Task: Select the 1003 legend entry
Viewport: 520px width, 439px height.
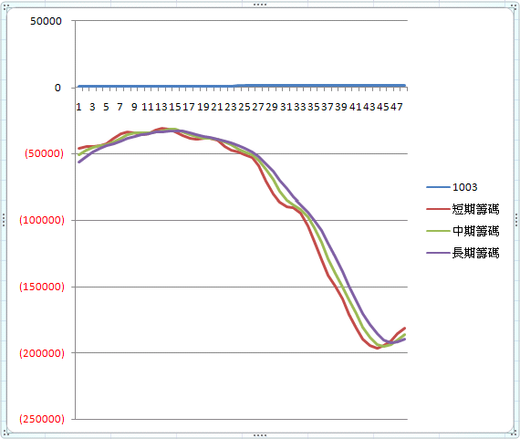Action: point(452,187)
